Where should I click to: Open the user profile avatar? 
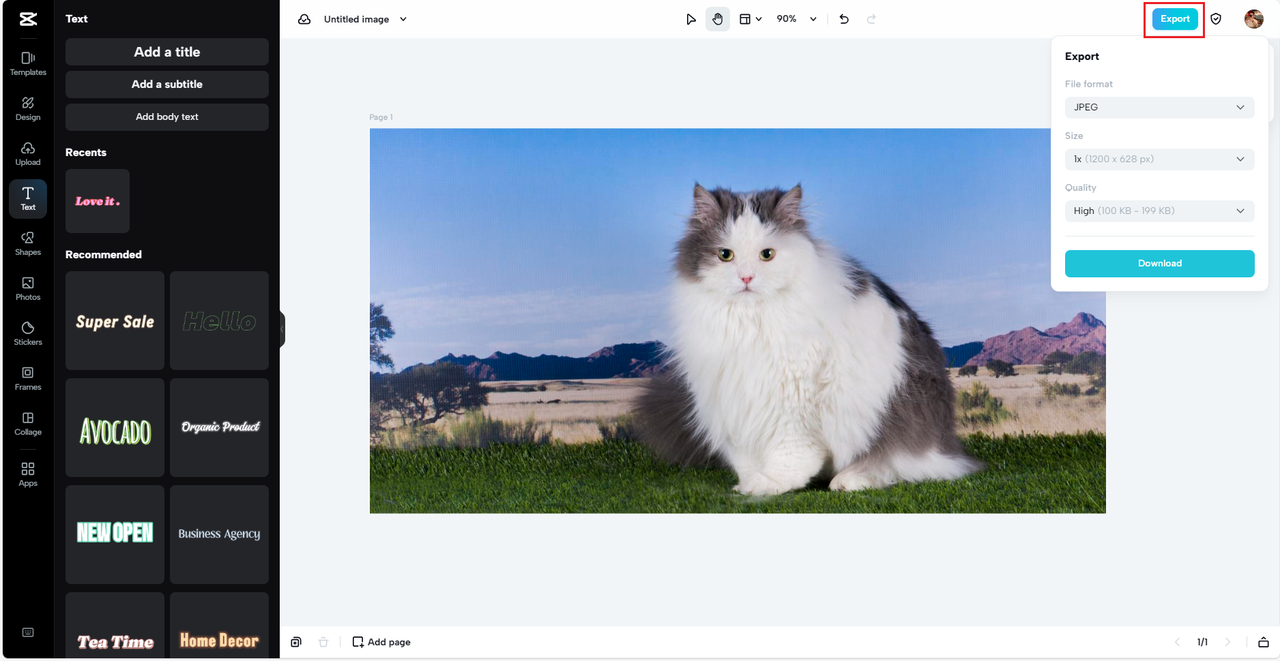(1254, 19)
